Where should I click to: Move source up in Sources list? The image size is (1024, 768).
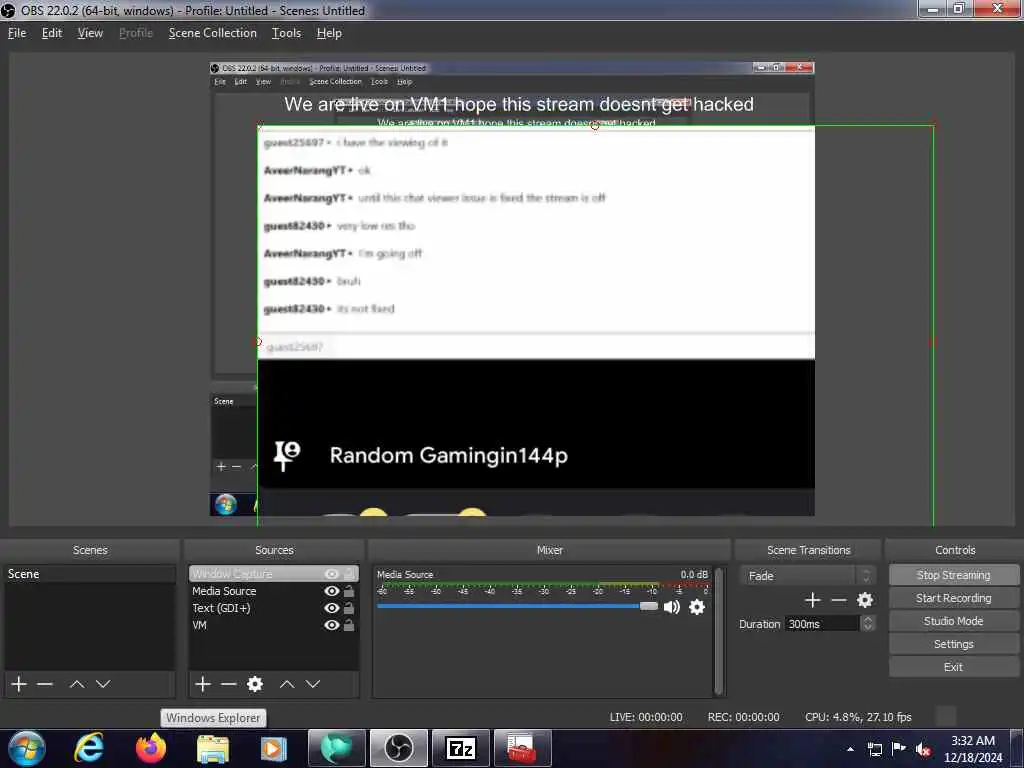[x=287, y=684]
